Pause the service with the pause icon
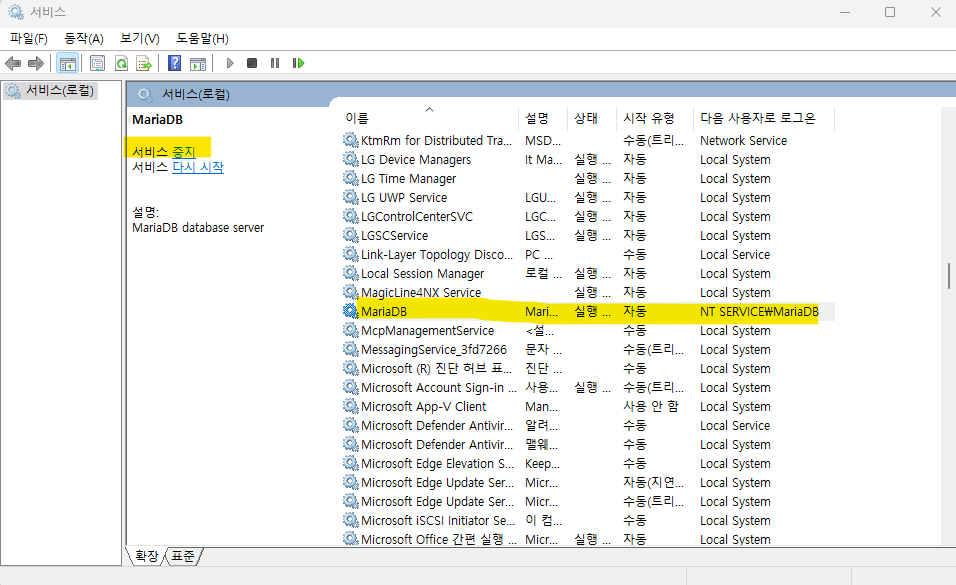This screenshot has height=585, width=956. 275,63
